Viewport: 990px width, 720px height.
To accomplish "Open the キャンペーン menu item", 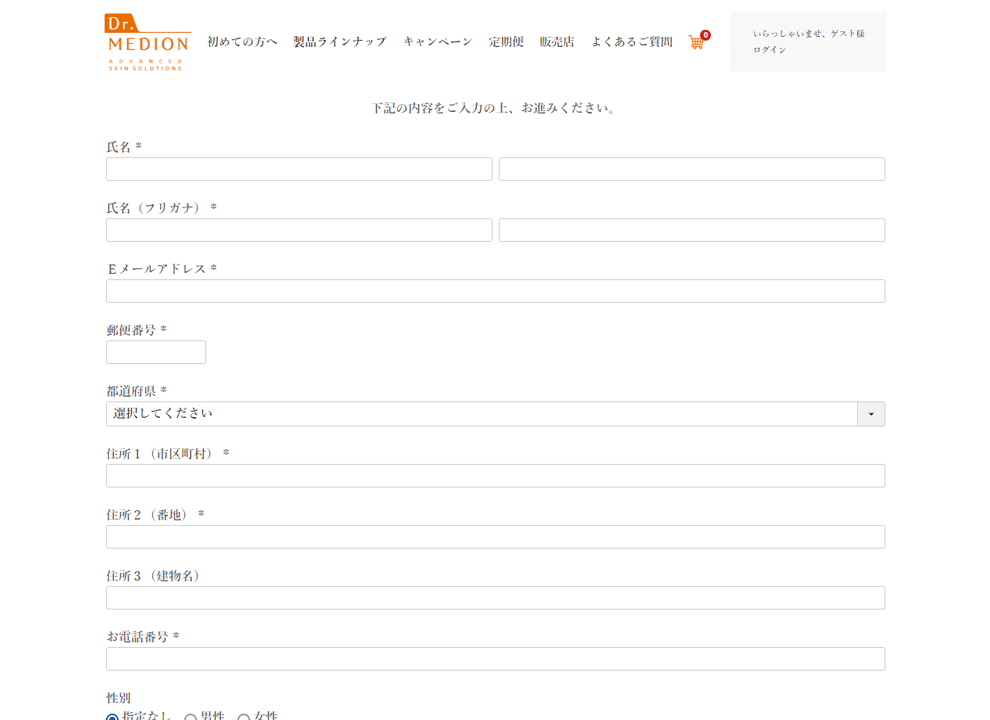I will coord(437,42).
